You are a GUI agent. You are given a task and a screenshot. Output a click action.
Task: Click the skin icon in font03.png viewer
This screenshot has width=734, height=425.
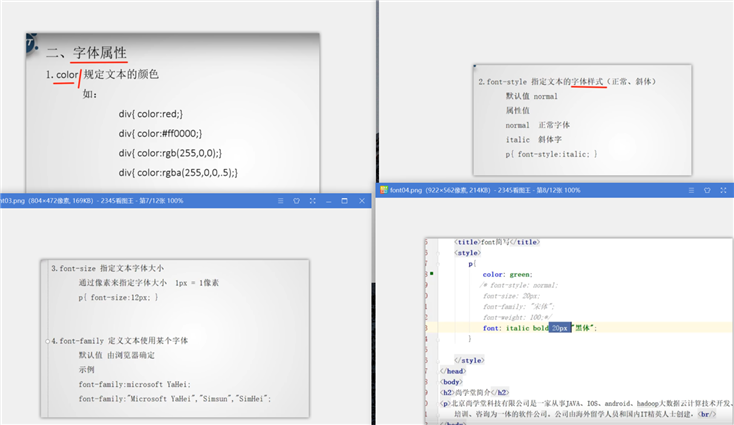(296, 201)
